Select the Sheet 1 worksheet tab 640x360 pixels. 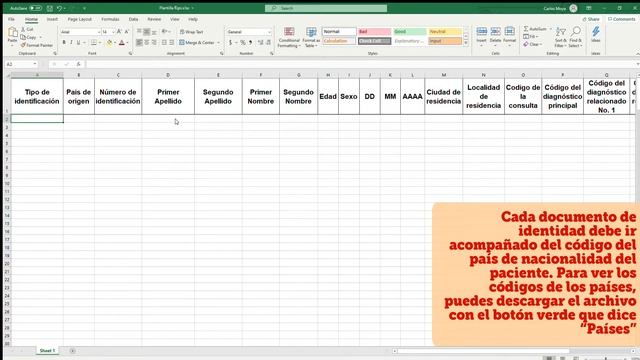[47, 351]
